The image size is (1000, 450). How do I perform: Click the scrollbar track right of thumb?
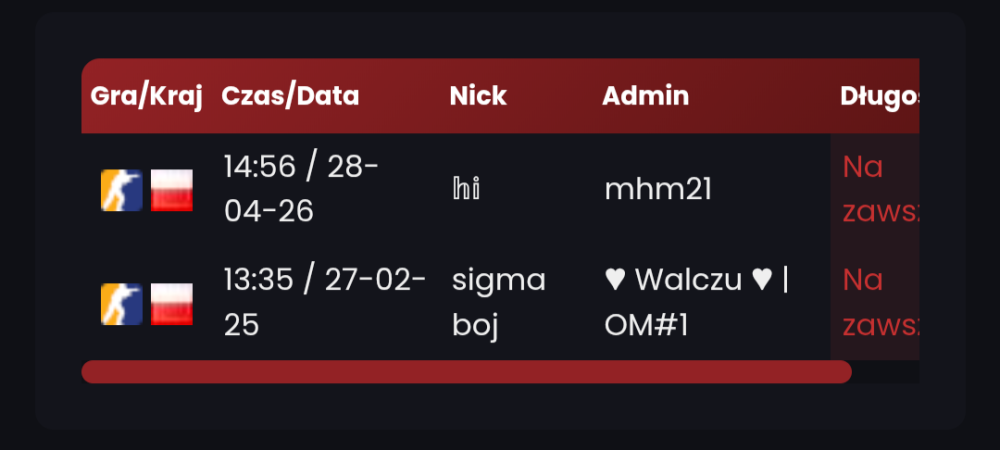point(886,372)
